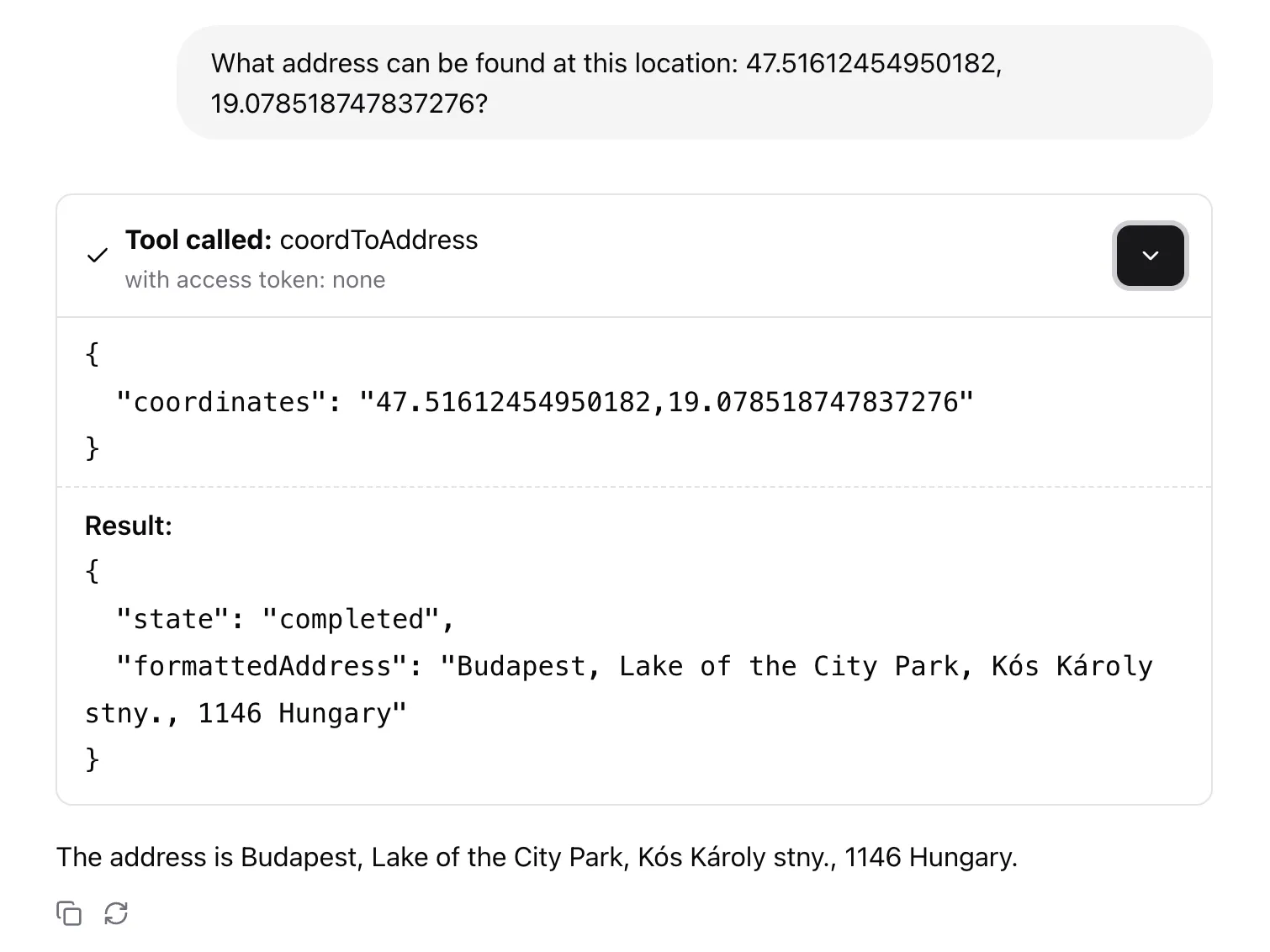Image resolution: width=1270 pixels, height=952 pixels.
Task: Click the closing brace of the tool input
Action: tap(93, 449)
